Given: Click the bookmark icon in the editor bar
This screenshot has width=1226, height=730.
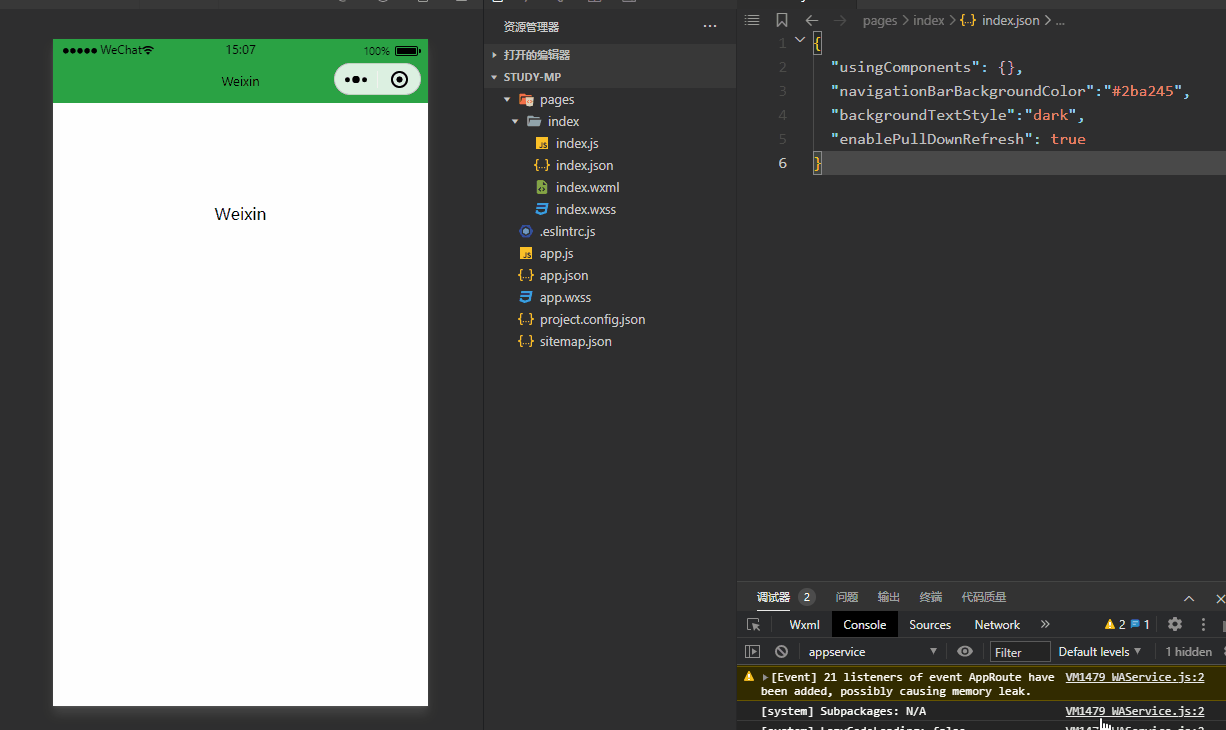Looking at the screenshot, I should 782,20.
